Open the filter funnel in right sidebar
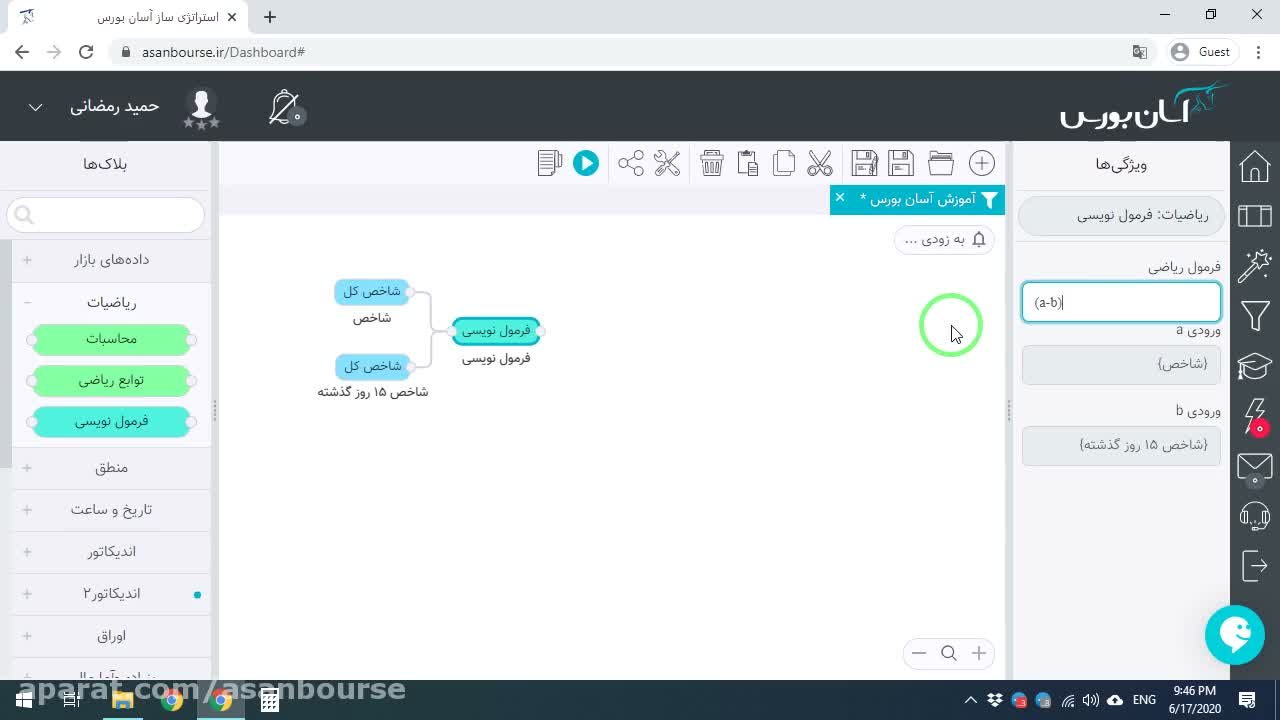The width and height of the screenshot is (1280, 720). pos(1255,316)
